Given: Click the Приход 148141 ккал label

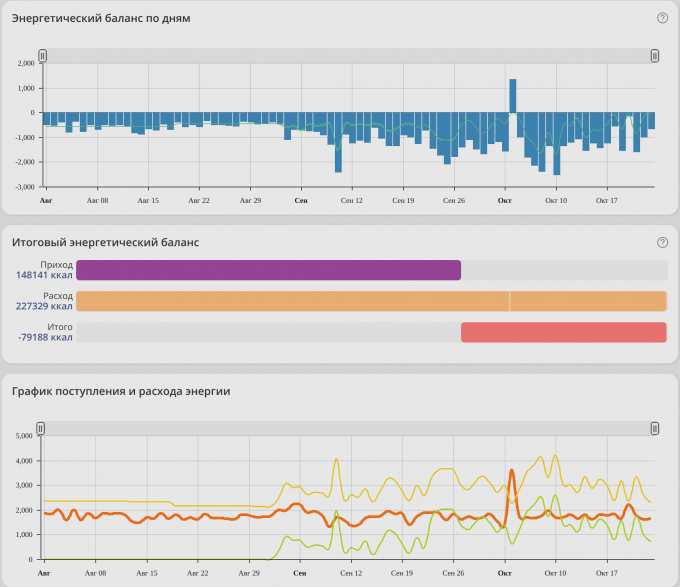Looking at the screenshot, I should tap(45, 270).
